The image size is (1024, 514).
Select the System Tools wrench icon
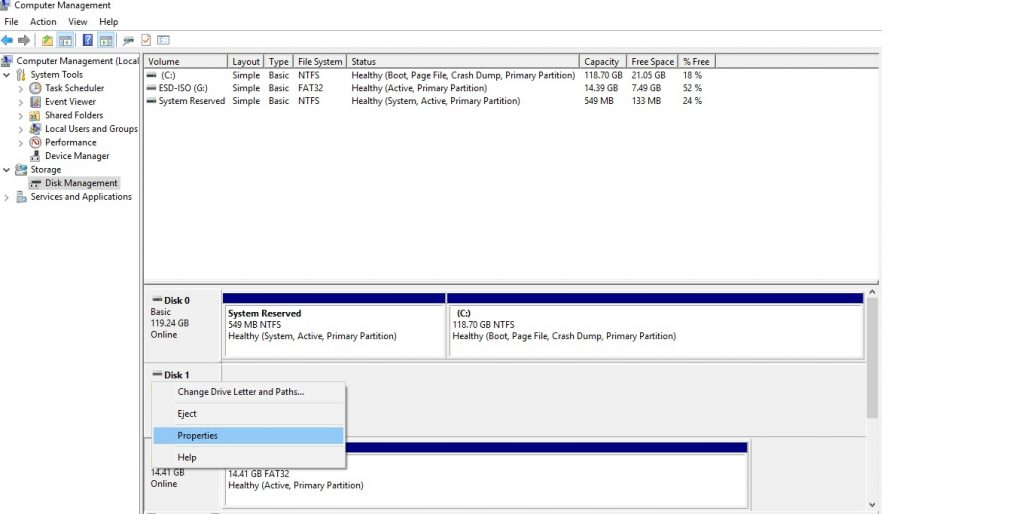(21, 74)
